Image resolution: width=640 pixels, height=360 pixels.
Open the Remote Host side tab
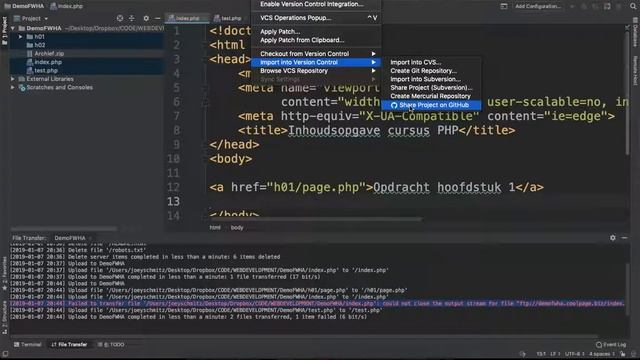coord(636,70)
